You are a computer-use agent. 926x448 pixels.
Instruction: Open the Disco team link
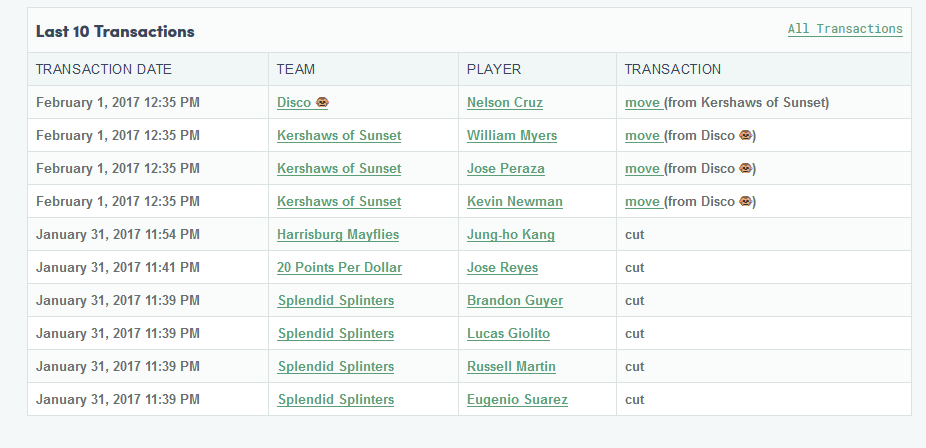point(303,103)
